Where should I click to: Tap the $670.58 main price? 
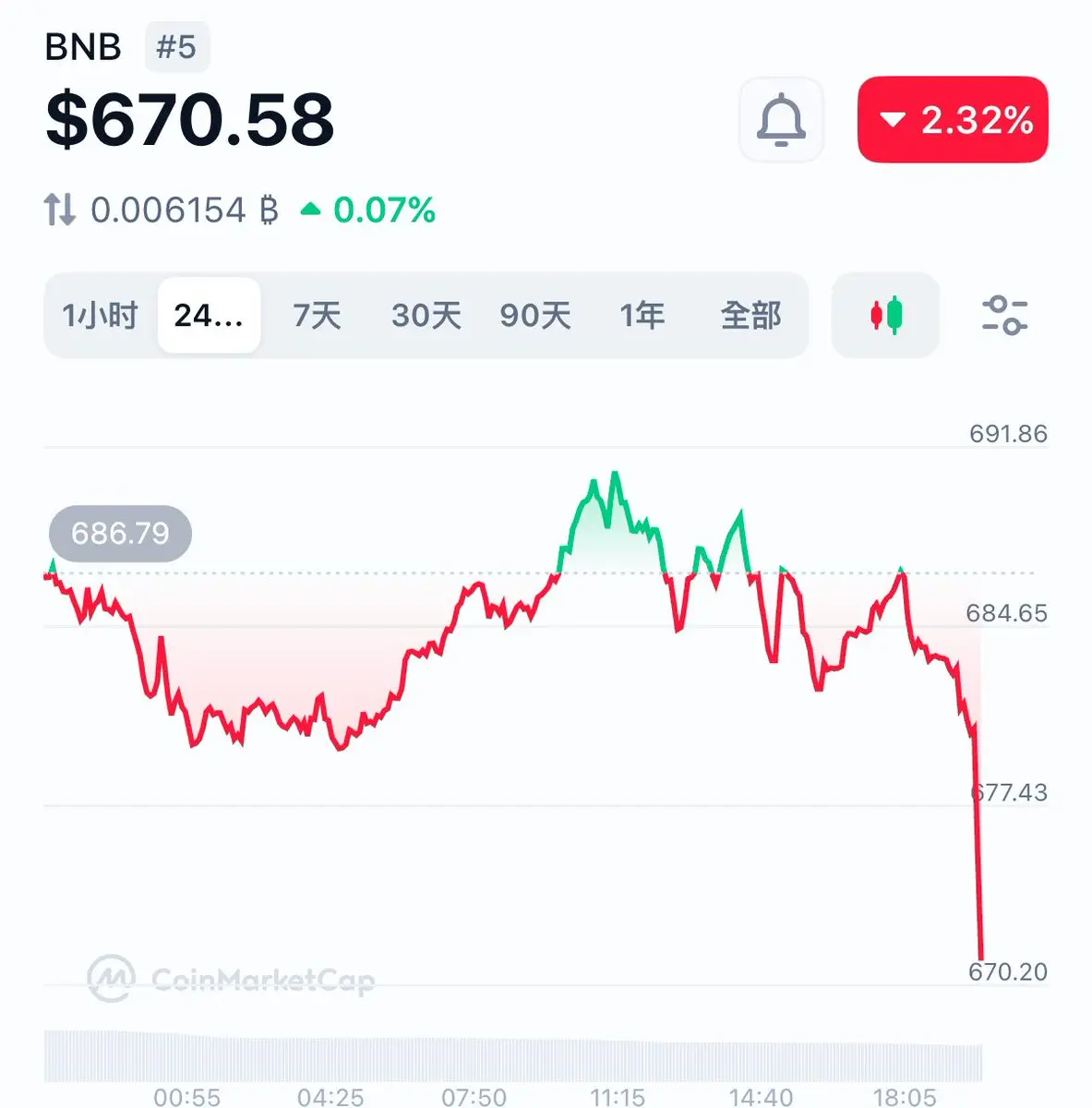pos(190,120)
